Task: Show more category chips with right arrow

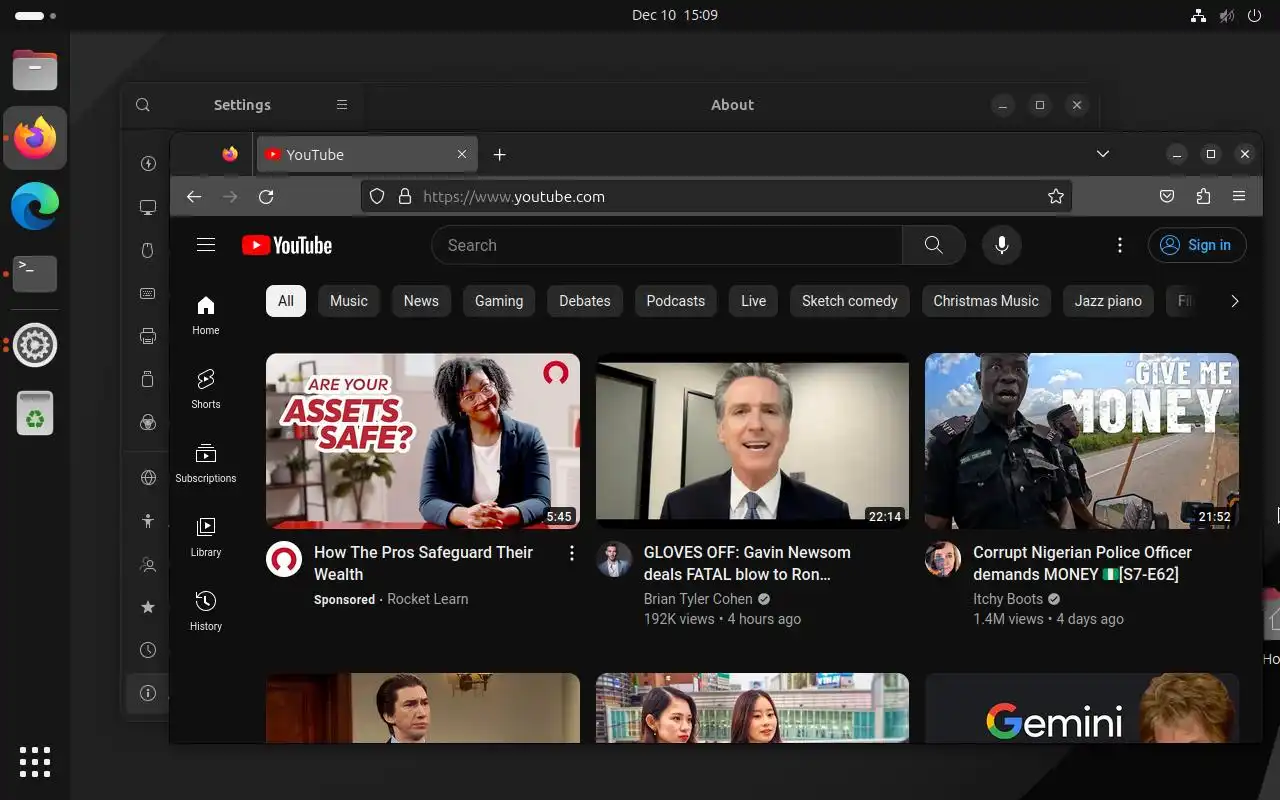Action: pos(1234,301)
